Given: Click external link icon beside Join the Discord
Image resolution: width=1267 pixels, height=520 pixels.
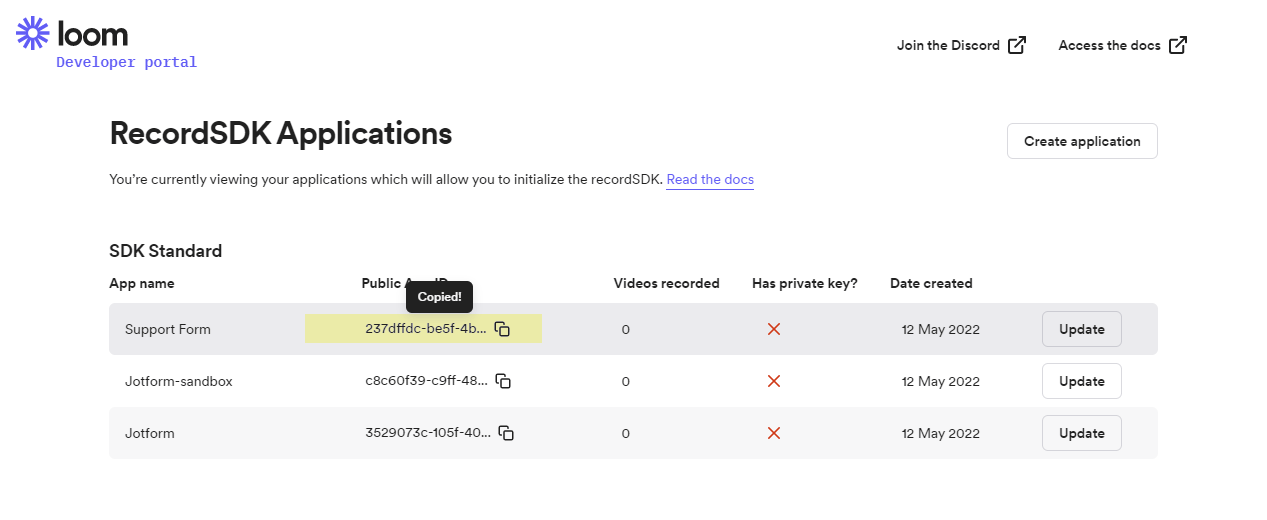Looking at the screenshot, I should point(1017,45).
